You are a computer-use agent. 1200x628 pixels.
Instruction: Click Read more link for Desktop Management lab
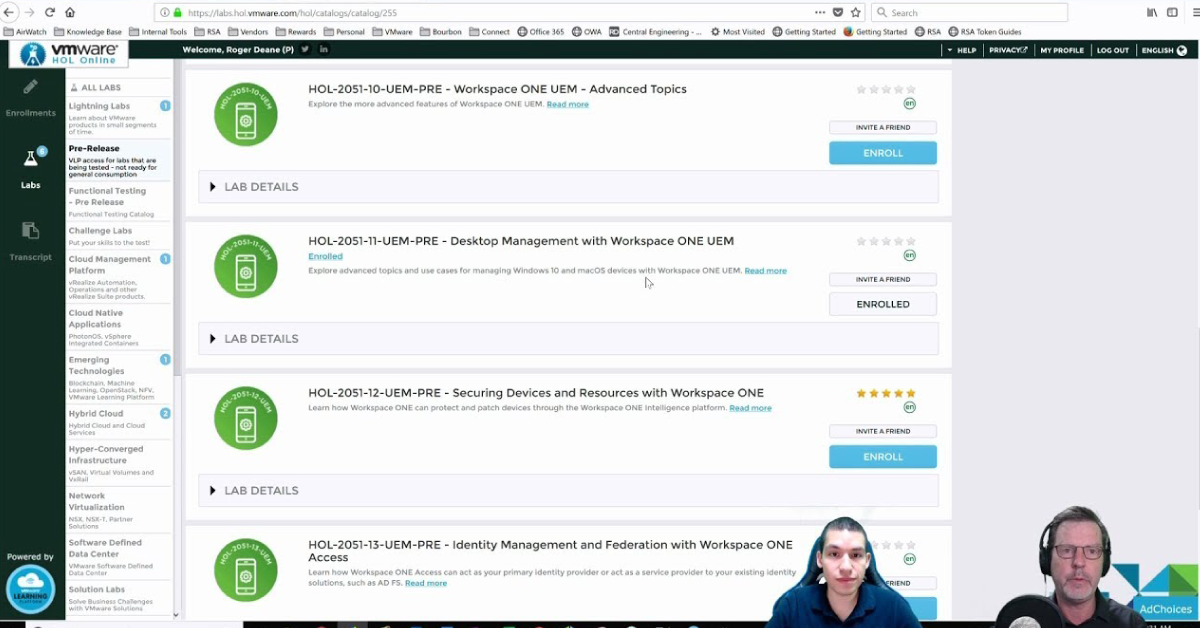[x=765, y=271]
